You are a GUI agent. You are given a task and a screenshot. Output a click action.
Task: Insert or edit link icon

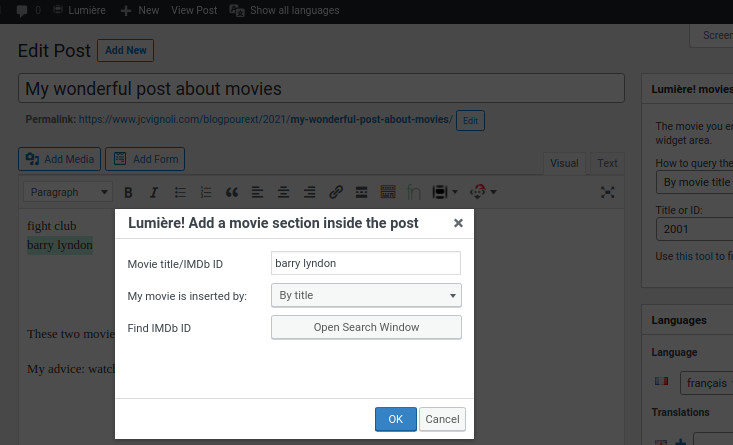pos(336,192)
